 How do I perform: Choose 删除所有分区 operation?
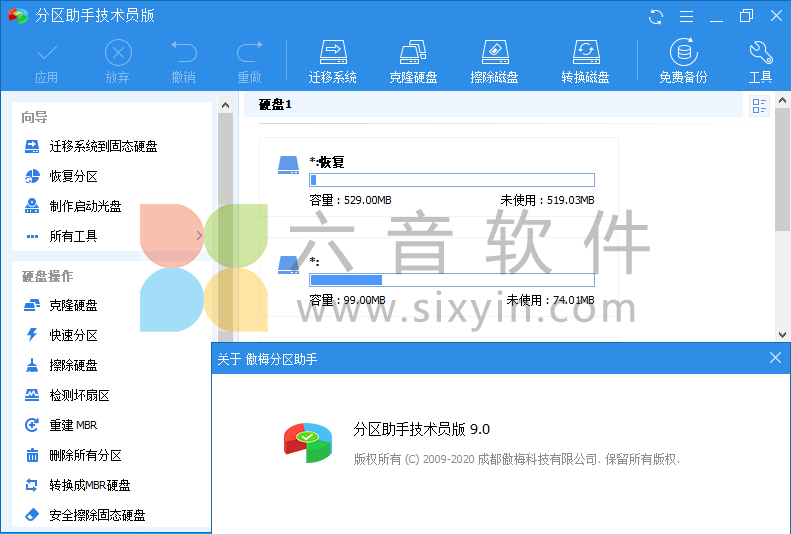point(86,455)
